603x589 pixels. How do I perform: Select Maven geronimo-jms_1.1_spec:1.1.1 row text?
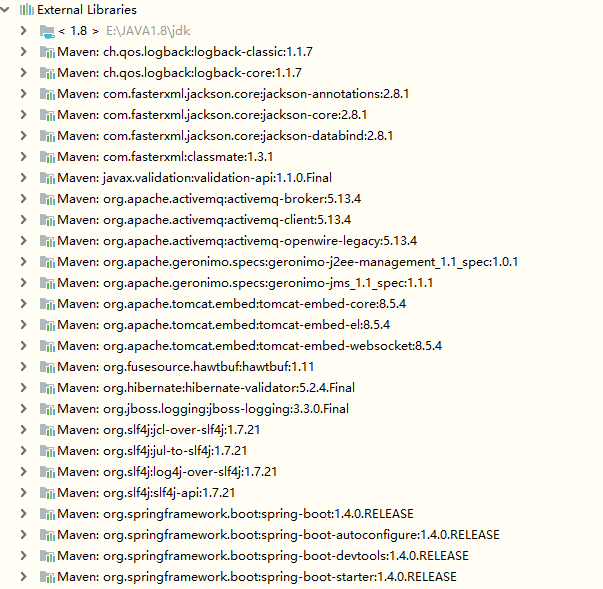click(x=245, y=283)
